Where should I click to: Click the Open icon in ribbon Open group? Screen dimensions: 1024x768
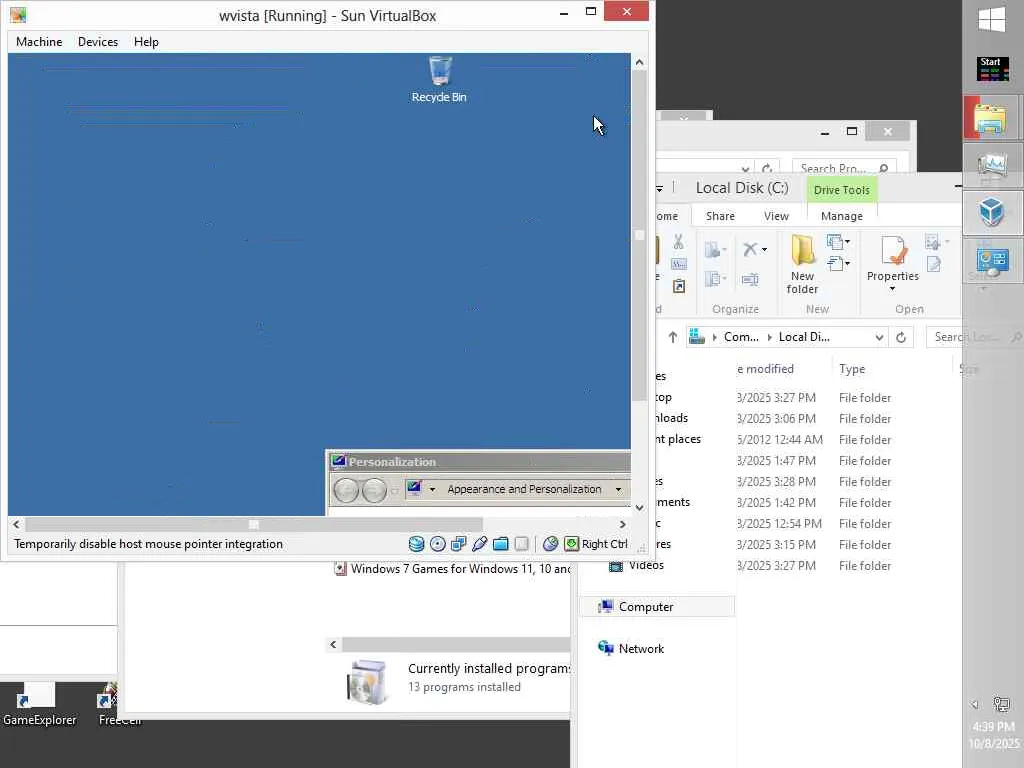(933, 242)
